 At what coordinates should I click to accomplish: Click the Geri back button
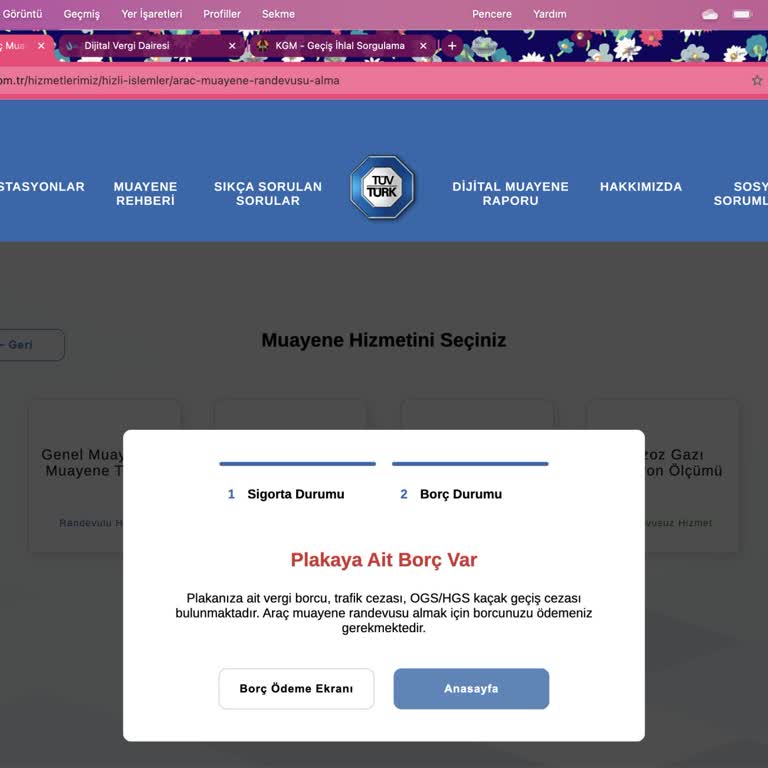(x=32, y=345)
